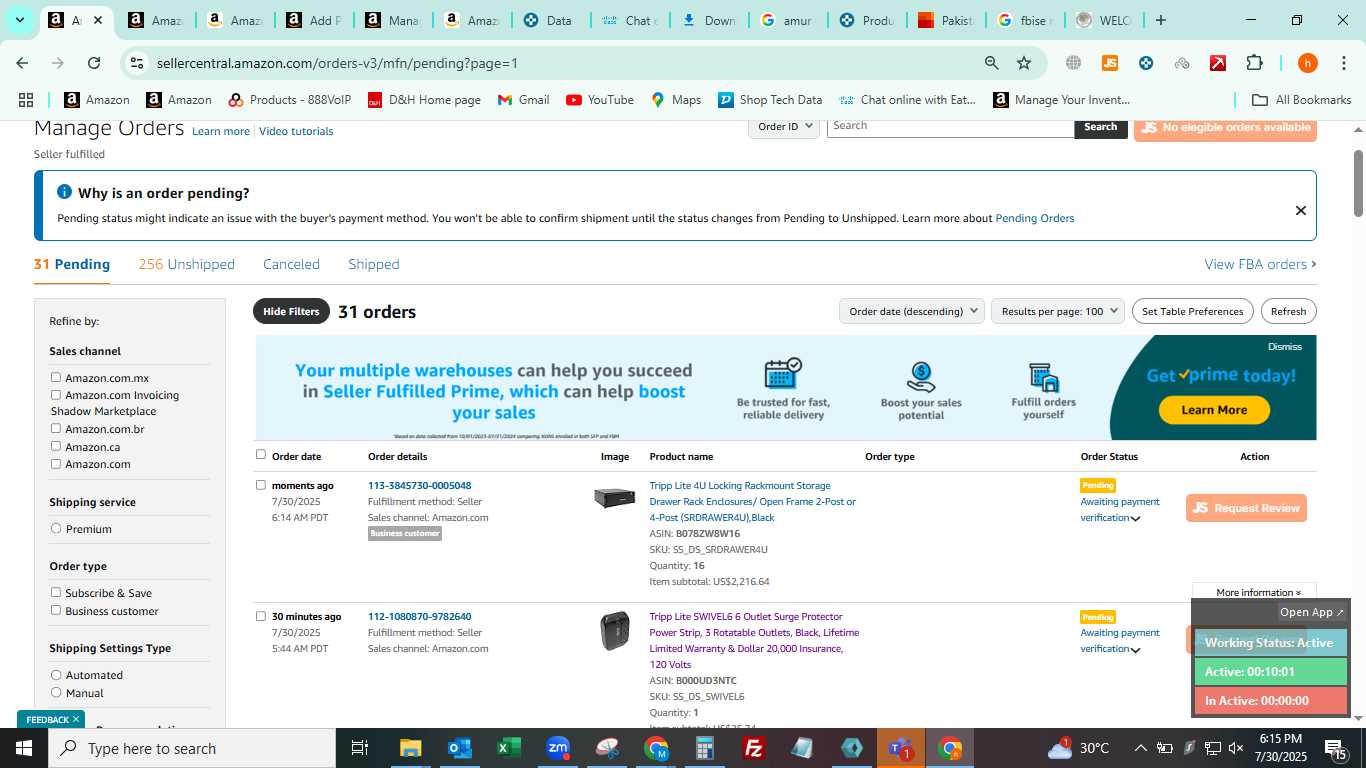Open the Chrome three-dot menu
Viewport: 1366px width, 768px height.
[1343, 63]
